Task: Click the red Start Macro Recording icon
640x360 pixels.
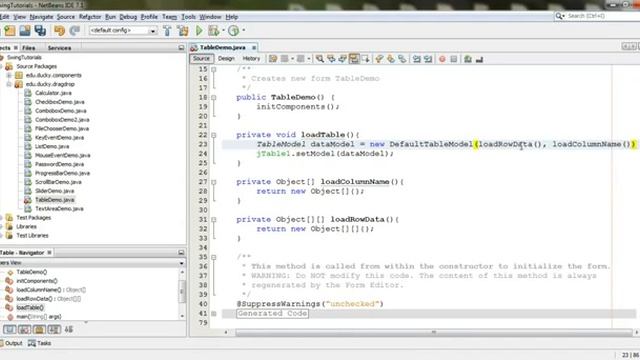Action: pos(442,59)
